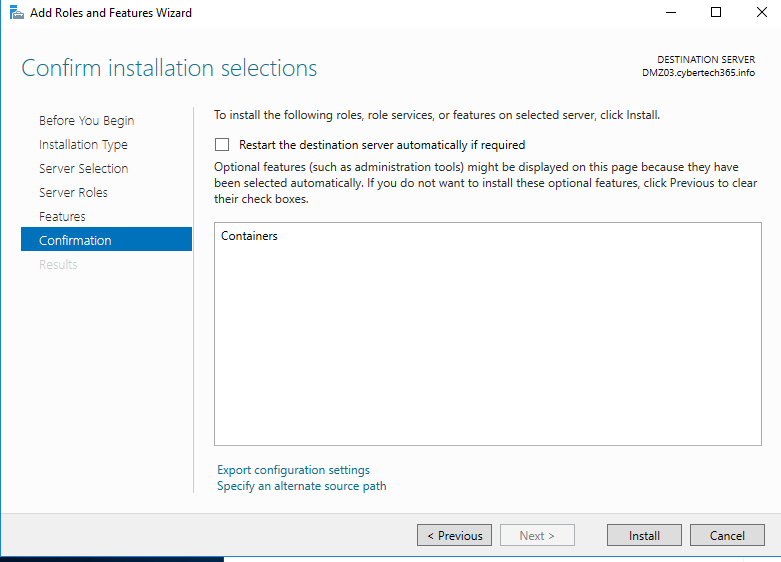781x562 pixels.
Task: Go to the Before You Begin step
Action: point(87,121)
